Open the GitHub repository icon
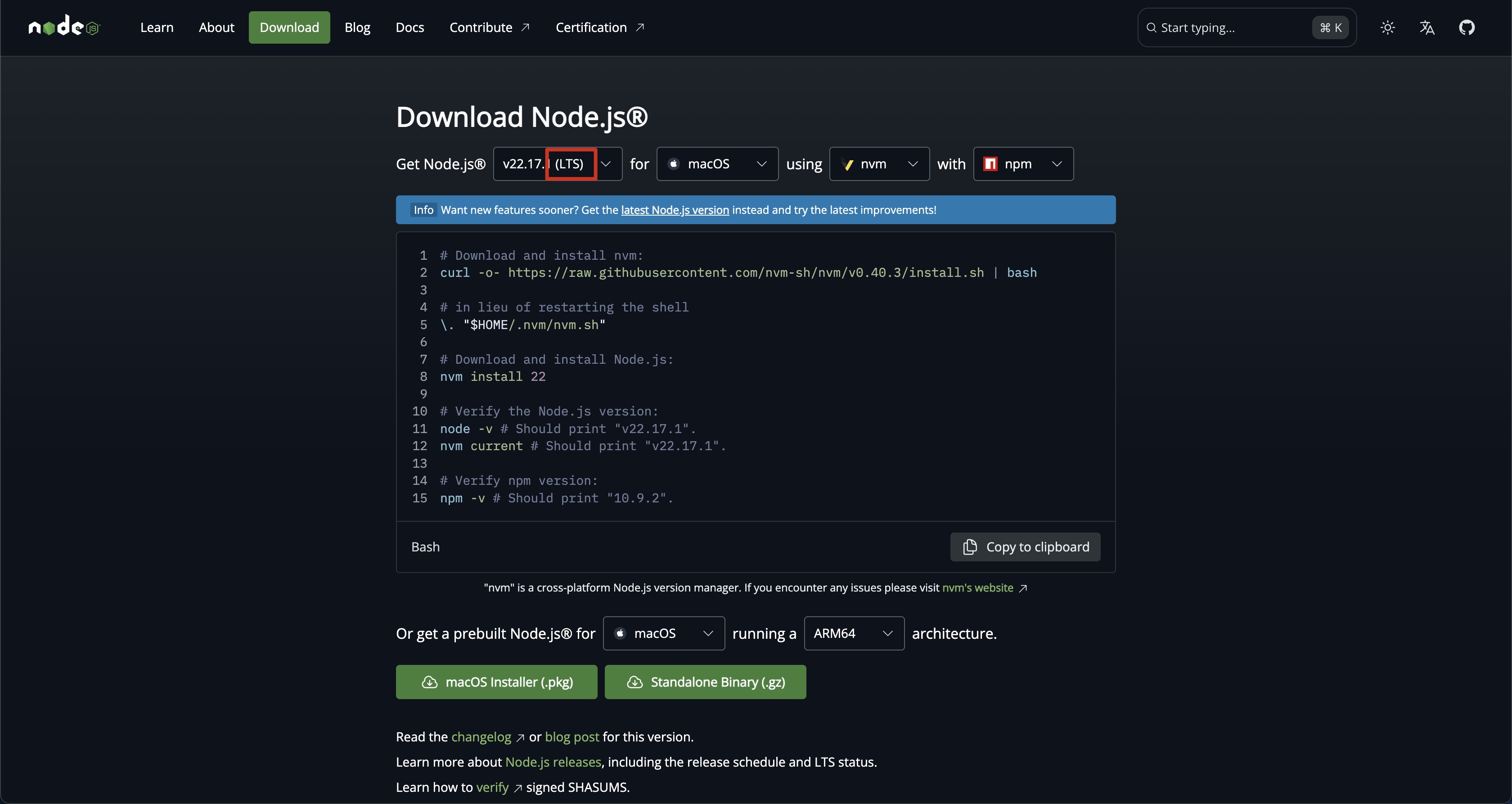Screen dimensions: 1512x804 click(x=1467, y=27)
